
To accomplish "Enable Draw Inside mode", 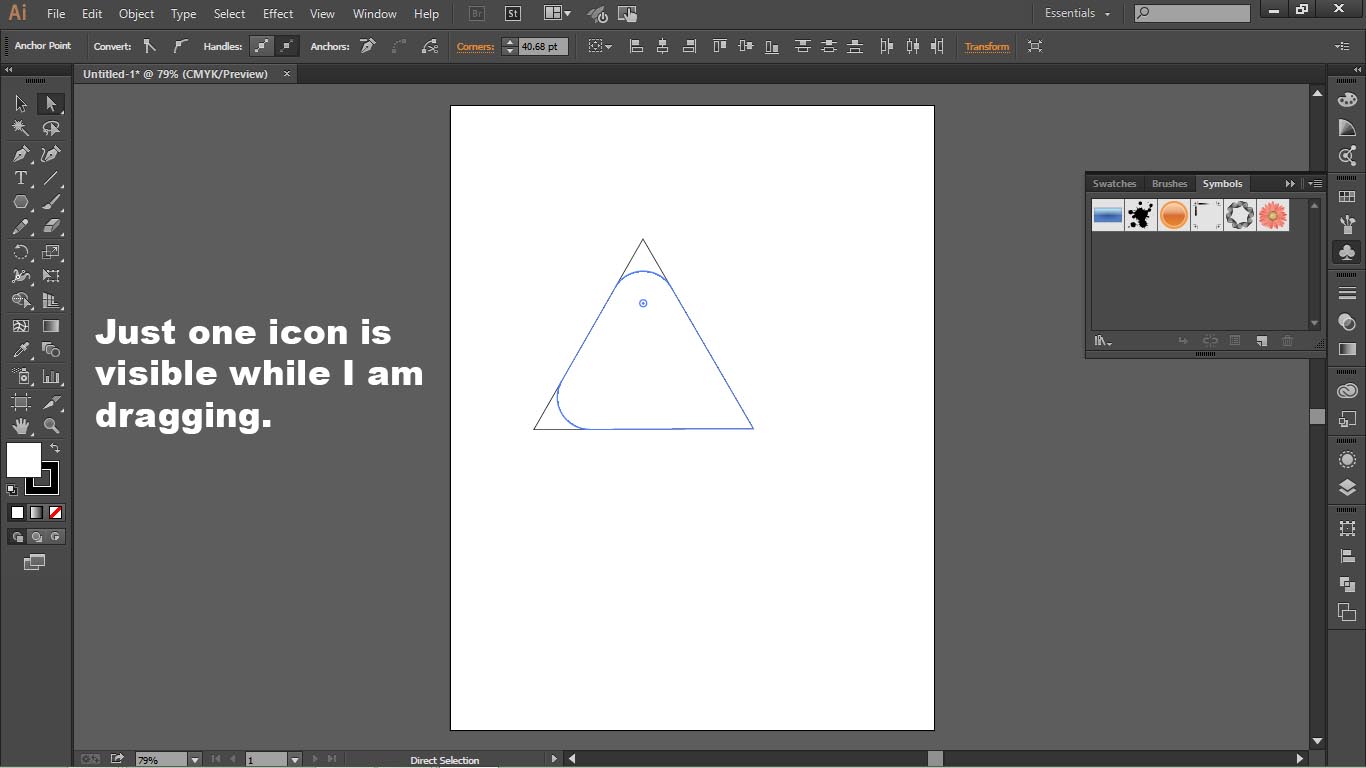I will coord(56,537).
